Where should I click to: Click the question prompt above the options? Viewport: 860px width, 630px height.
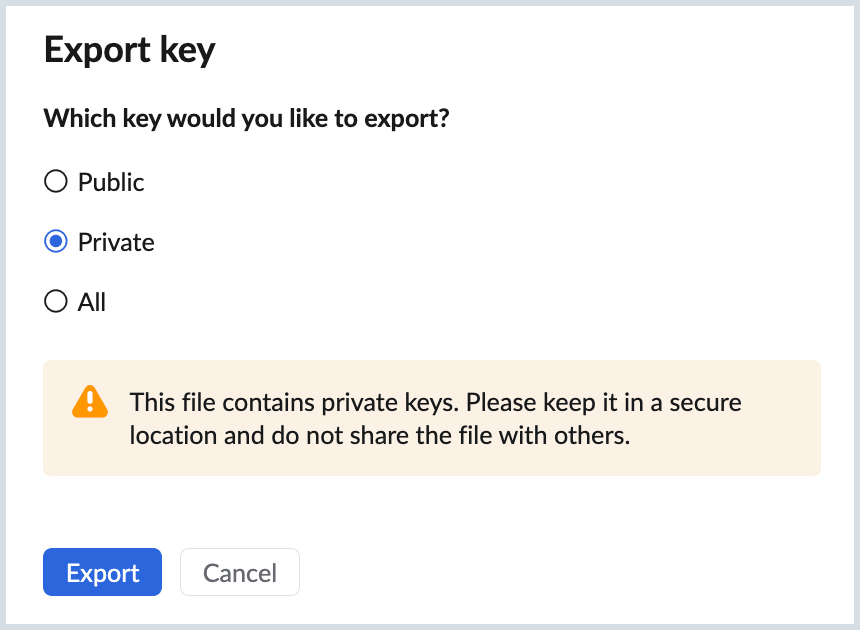coord(246,117)
